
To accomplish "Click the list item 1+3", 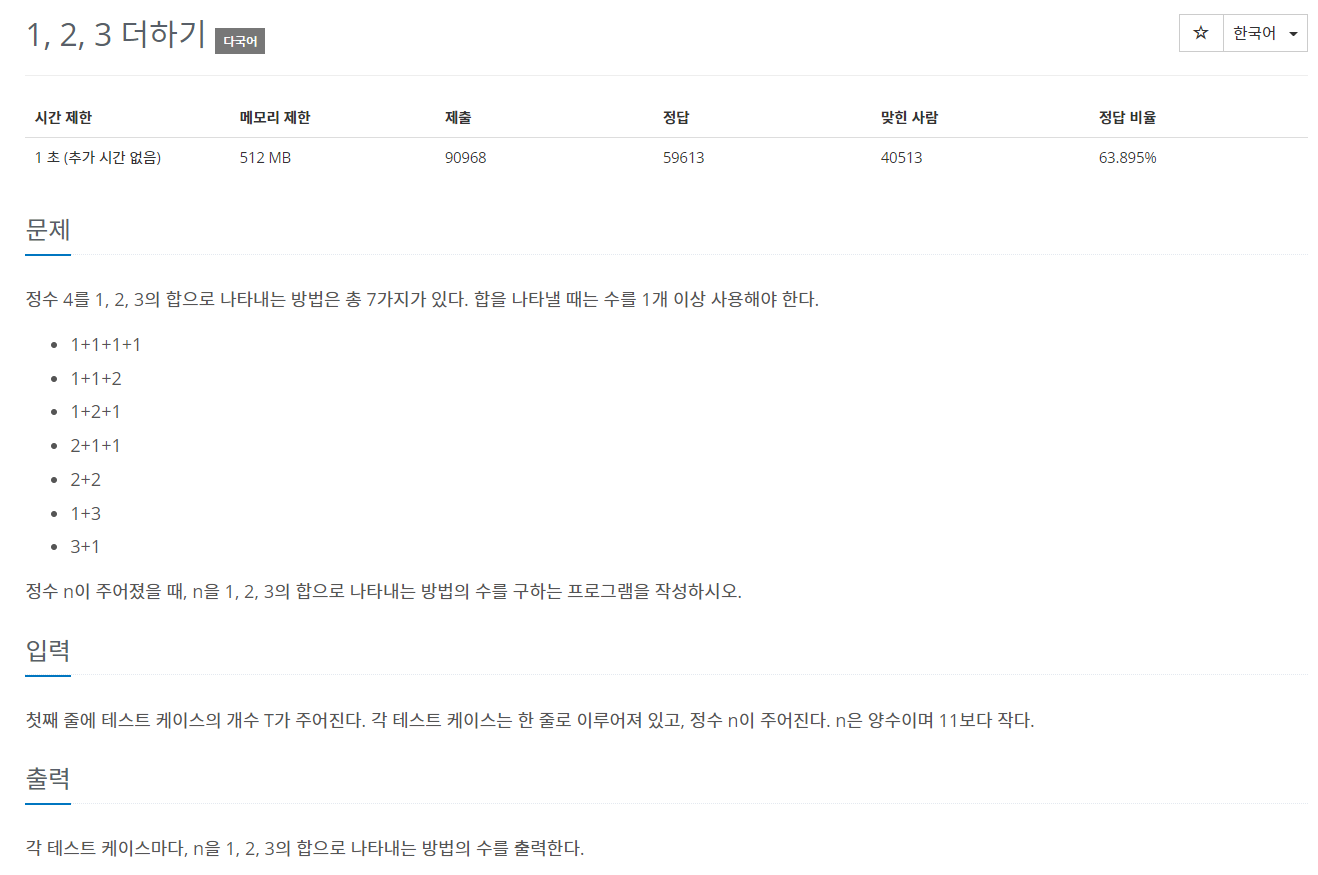I will coord(86,514).
